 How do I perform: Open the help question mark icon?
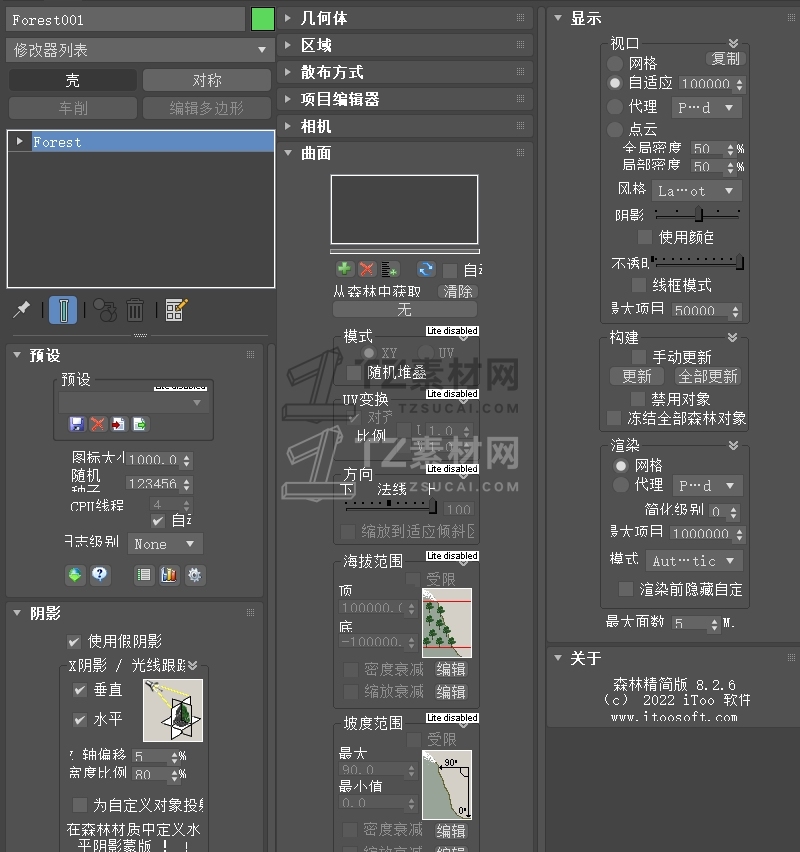tap(99, 575)
